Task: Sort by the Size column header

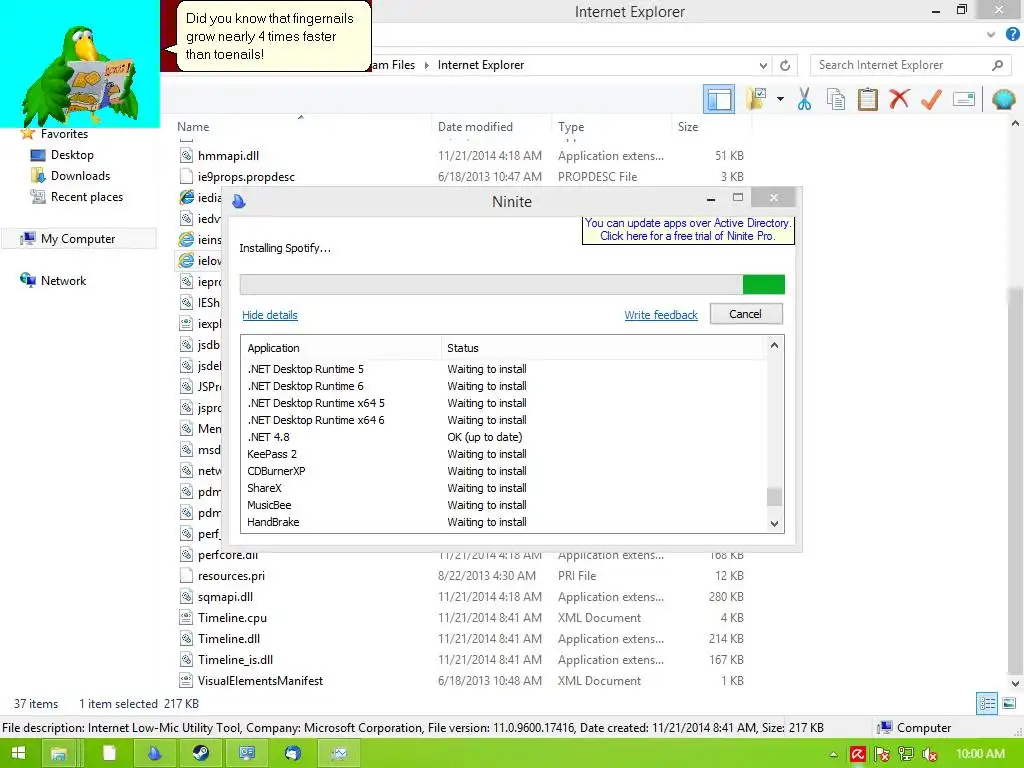Action: pyautogui.click(x=688, y=127)
